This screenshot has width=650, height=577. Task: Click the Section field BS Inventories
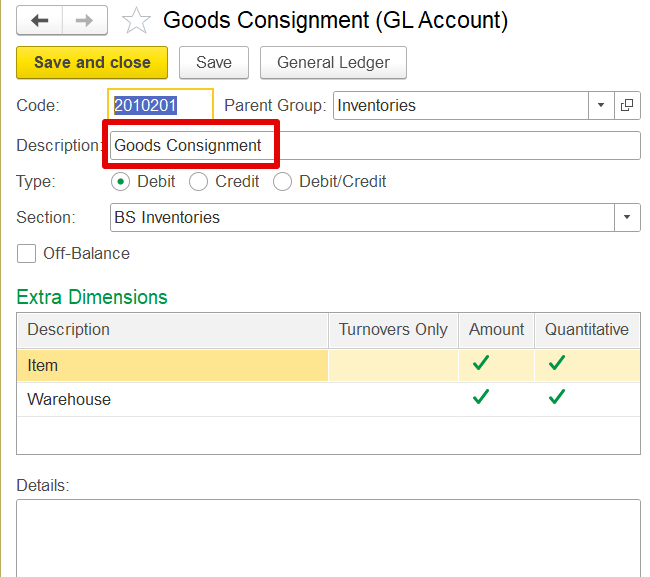pos(362,217)
